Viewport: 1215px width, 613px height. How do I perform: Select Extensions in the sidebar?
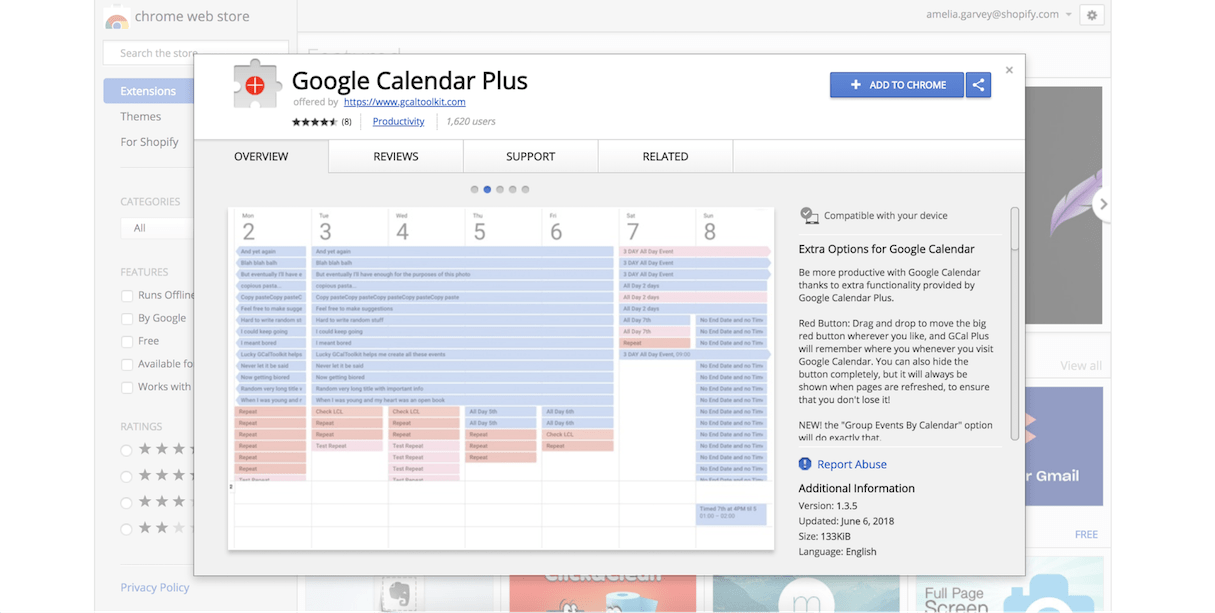tap(148, 91)
